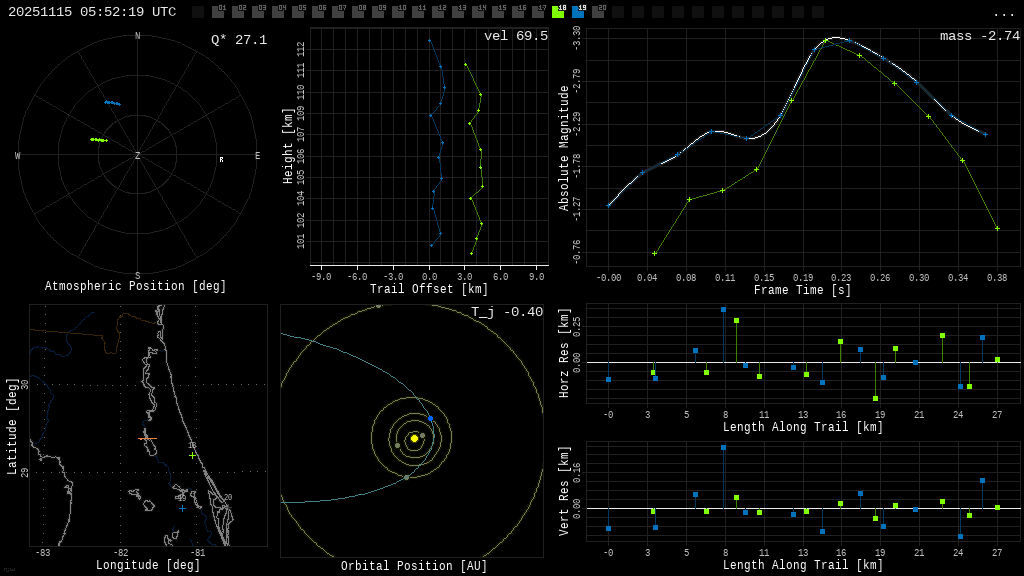Toggle station 02 box in top bar

point(238,12)
